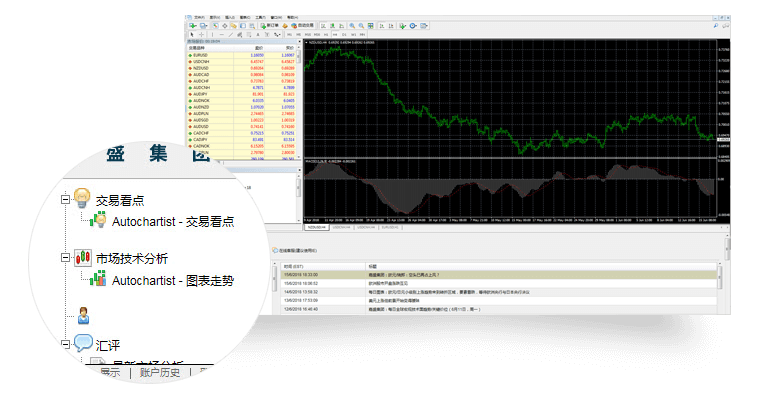Switch timeframe to M5
This screenshot has width=770, height=400.
[299, 34]
